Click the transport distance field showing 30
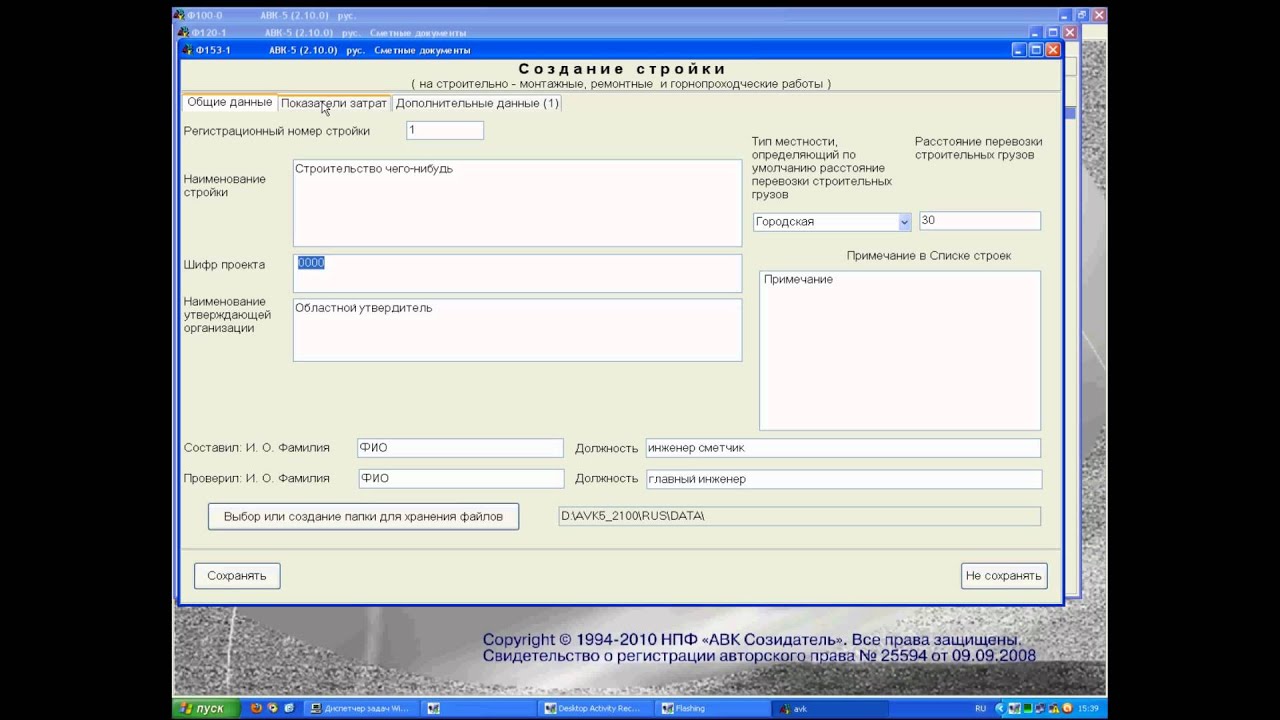1280x720 pixels. pyautogui.click(x=979, y=221)
